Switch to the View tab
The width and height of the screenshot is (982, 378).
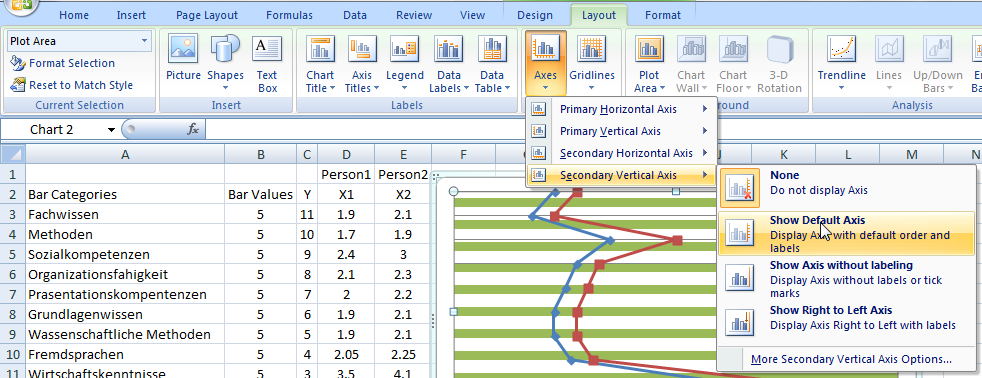click(472, 15)
